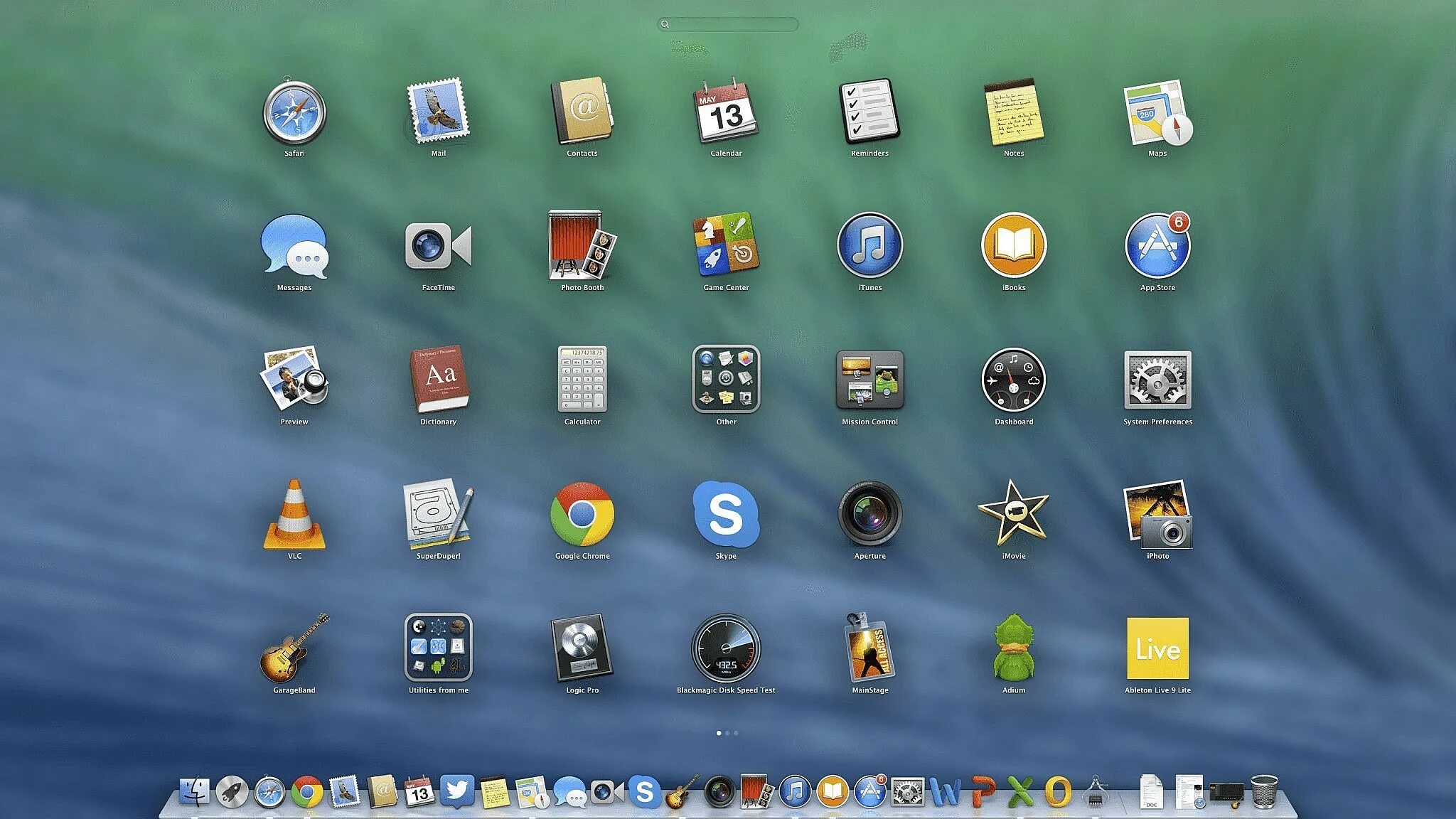
Task: Open Blackmagic Disk Speed Test
Action: (726, 648)
